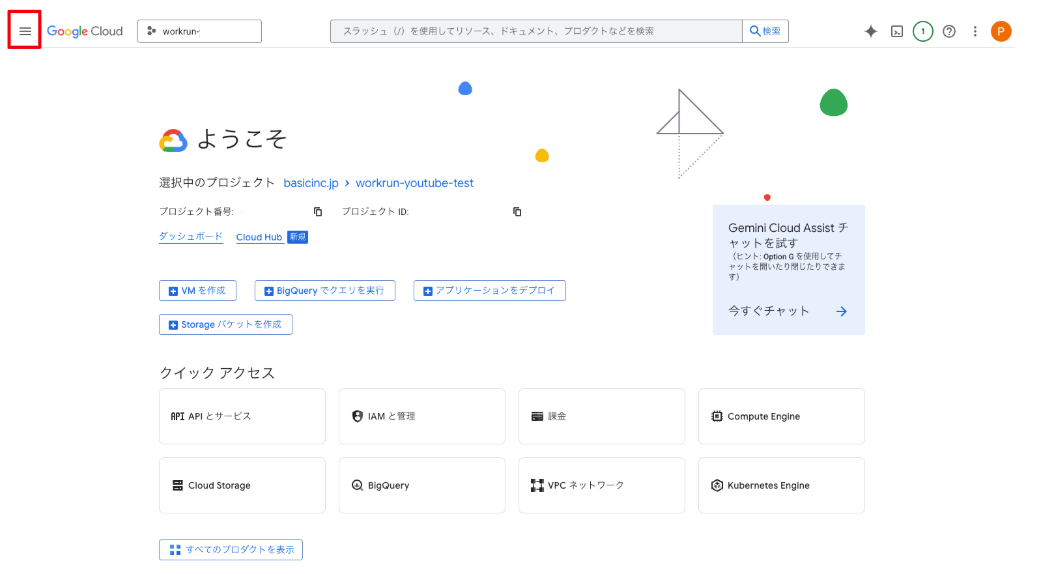Copy the project ID

(x=518, y=212)
